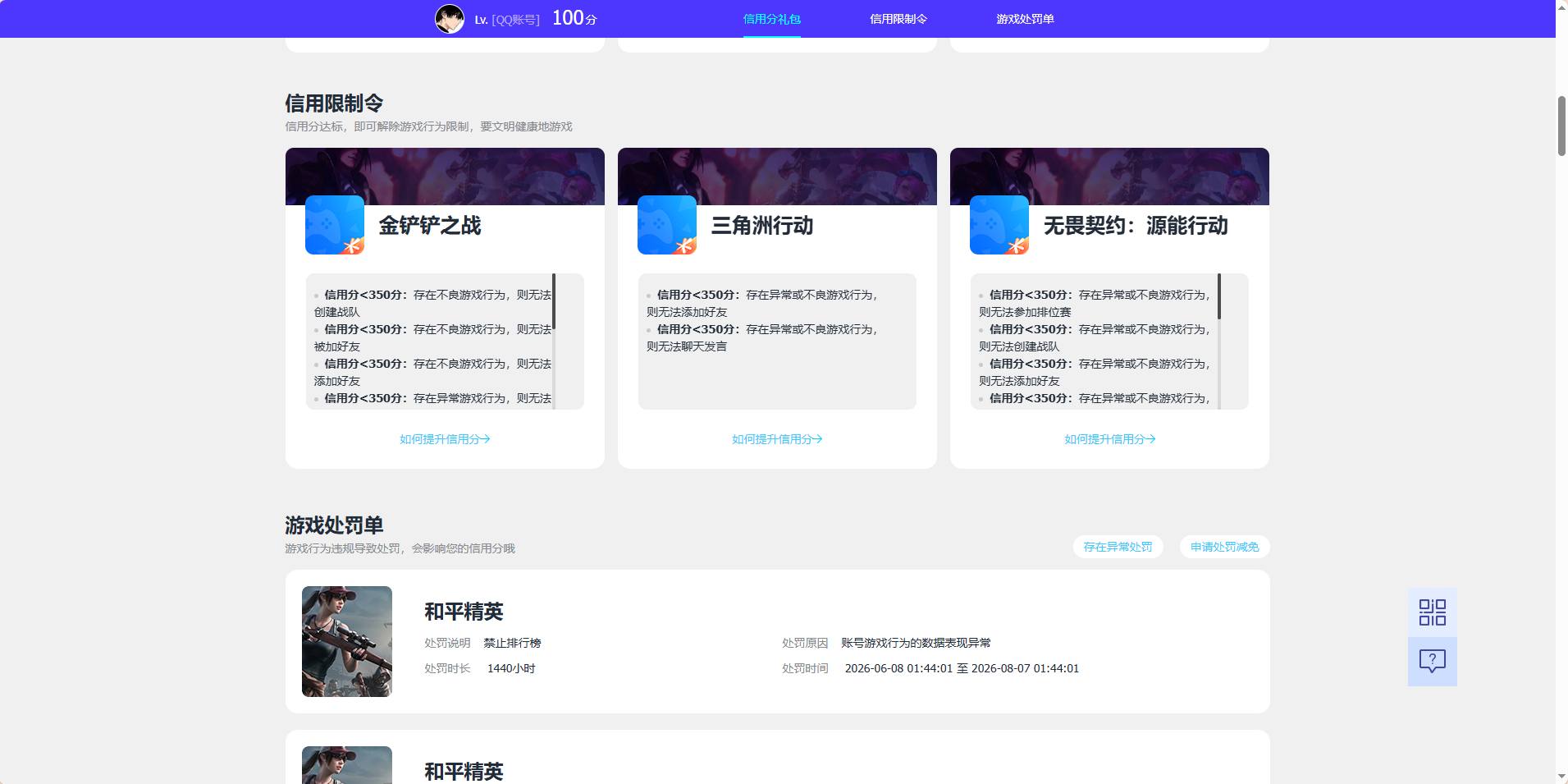
Task: Open 如何提升信用分 link under 金铲铲之战
Action: pos(445,439)
